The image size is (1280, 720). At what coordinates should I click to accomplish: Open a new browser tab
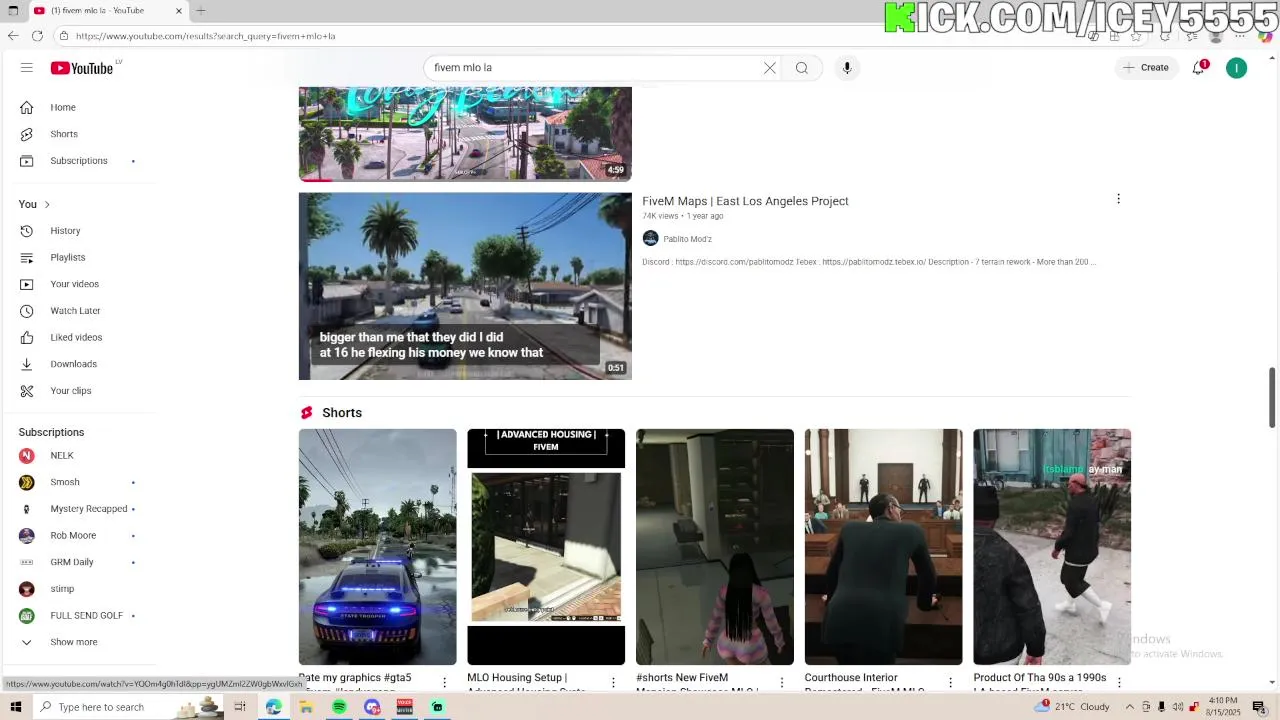pyautogui.click(x=200, y=10)
